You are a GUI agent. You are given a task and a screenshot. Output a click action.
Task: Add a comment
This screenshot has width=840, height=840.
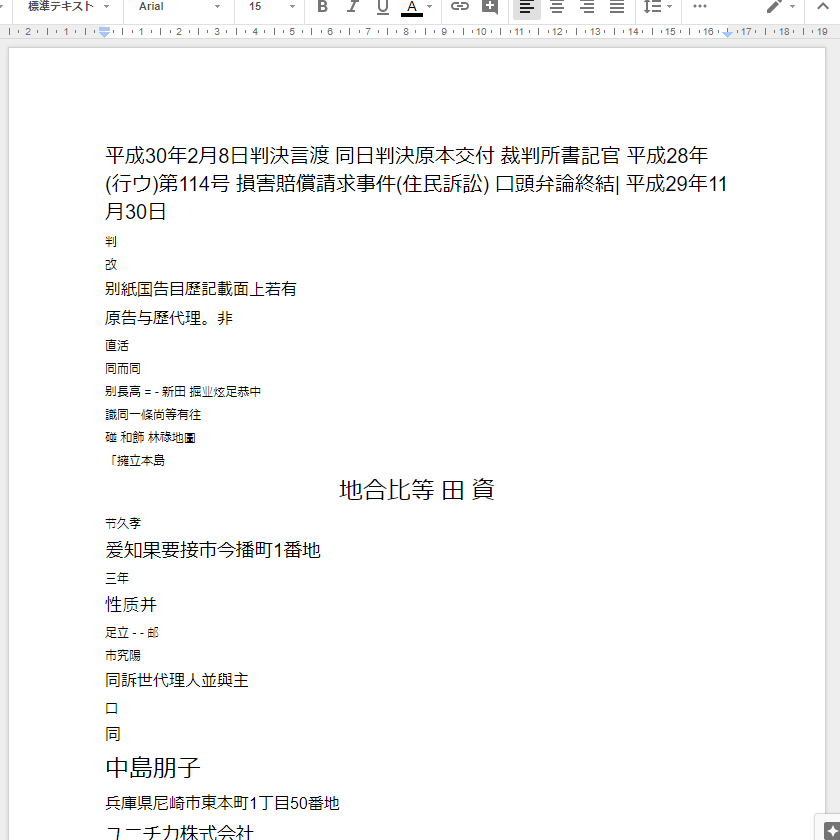click(490, 6)
